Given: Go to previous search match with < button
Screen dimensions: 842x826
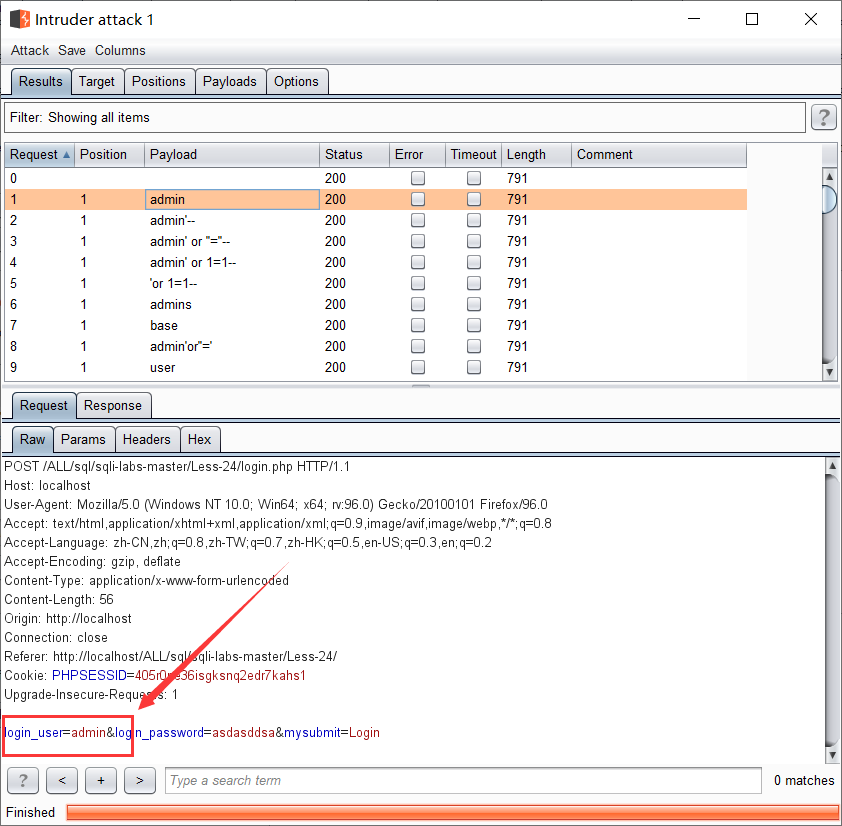Looking at the screenshot, I should [x=62, y=780].
